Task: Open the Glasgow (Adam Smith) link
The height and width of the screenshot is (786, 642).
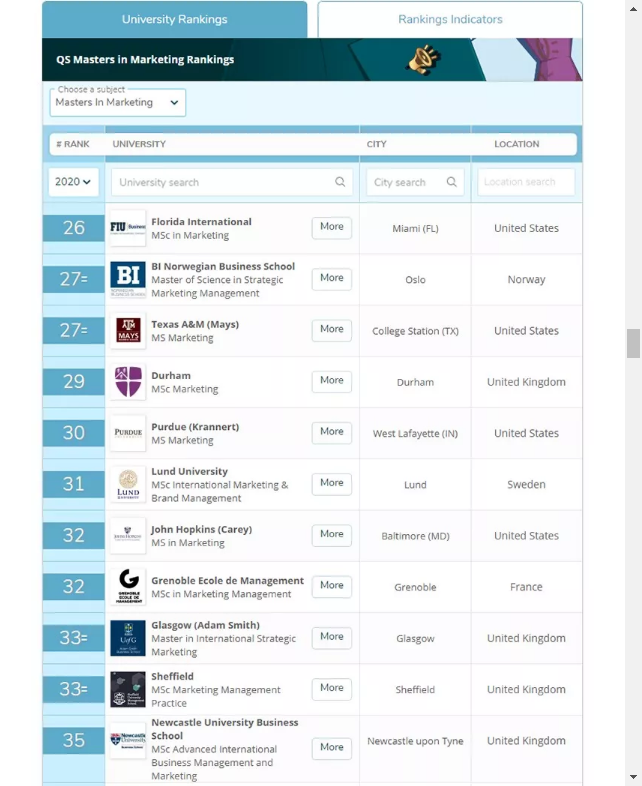Action: (x=205, y=625)
